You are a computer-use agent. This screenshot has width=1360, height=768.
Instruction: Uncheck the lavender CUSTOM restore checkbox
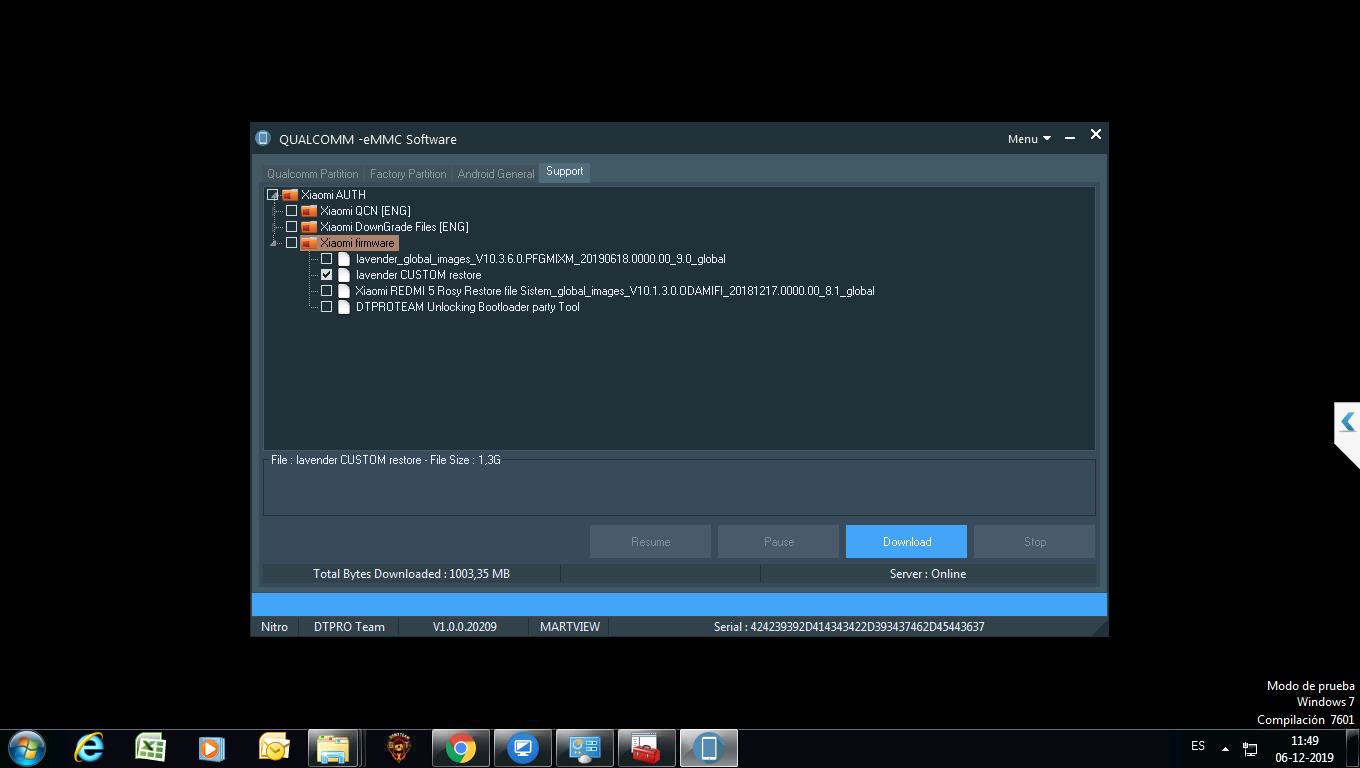326,275
